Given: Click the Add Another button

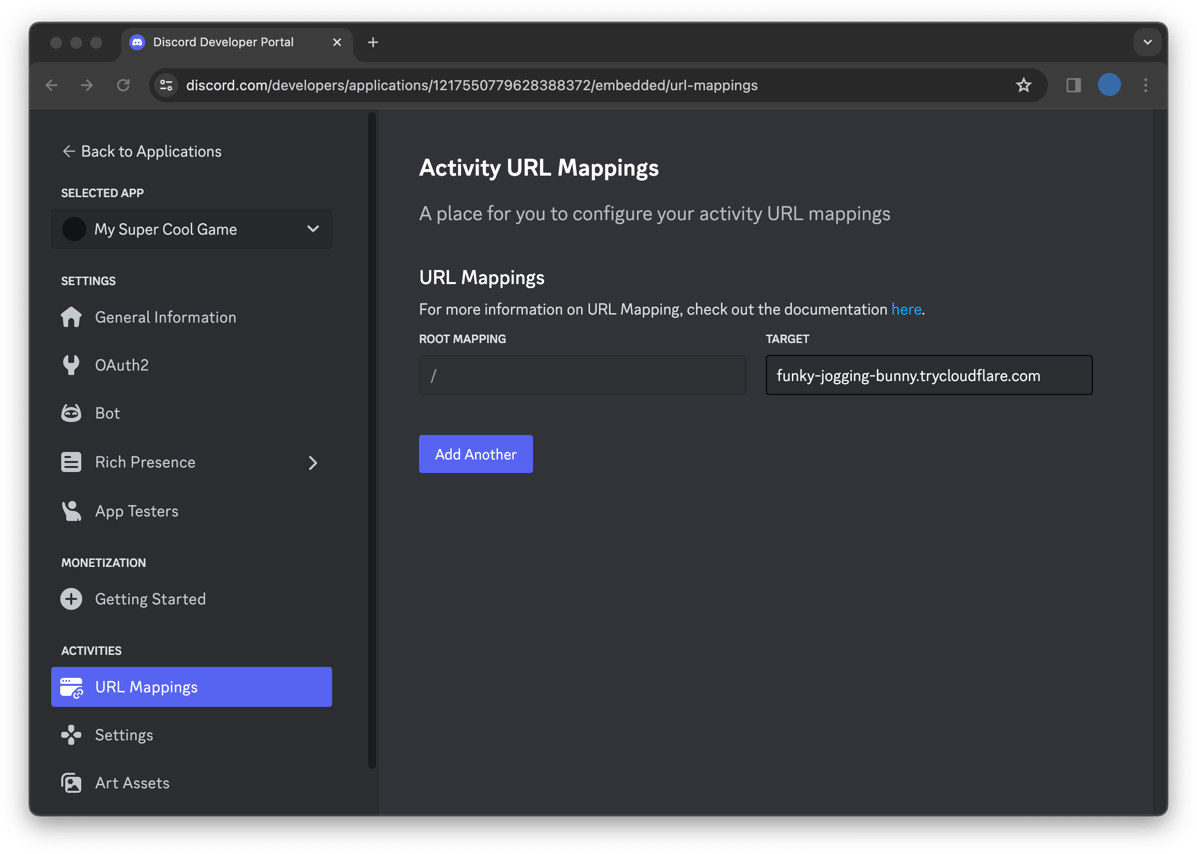Looking at the screenshot, I should (x=476, y=454).
